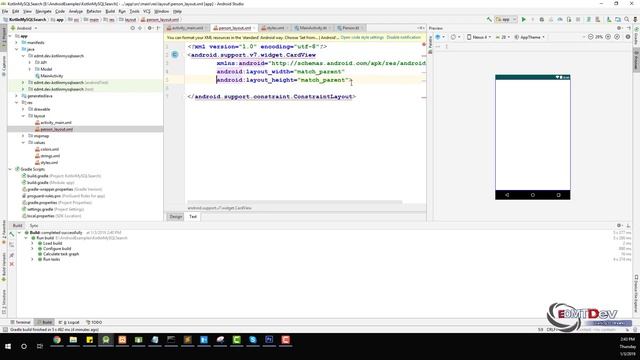Click the editor horizontal scrollbar

point(294,202)
